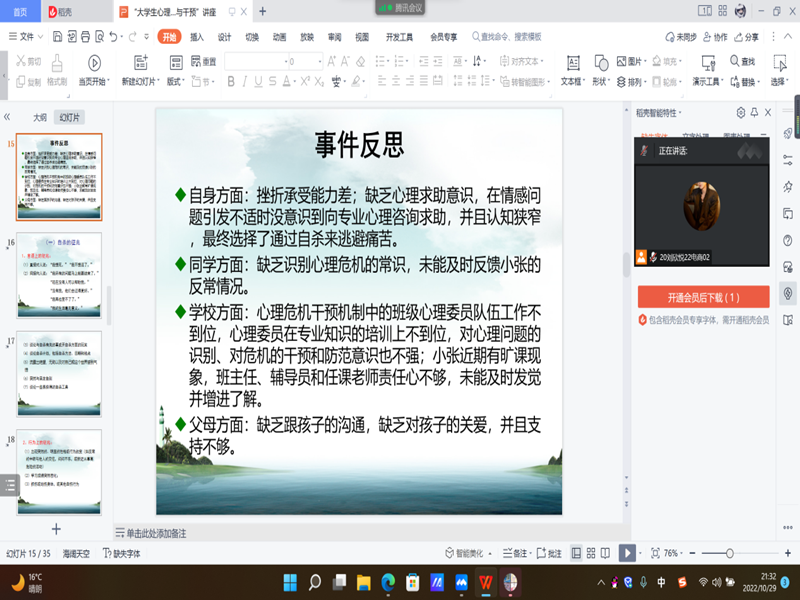Open settings gear in 稻壳智能特性 panel
This screenshot has width=800, height=600.
[740, 113]
